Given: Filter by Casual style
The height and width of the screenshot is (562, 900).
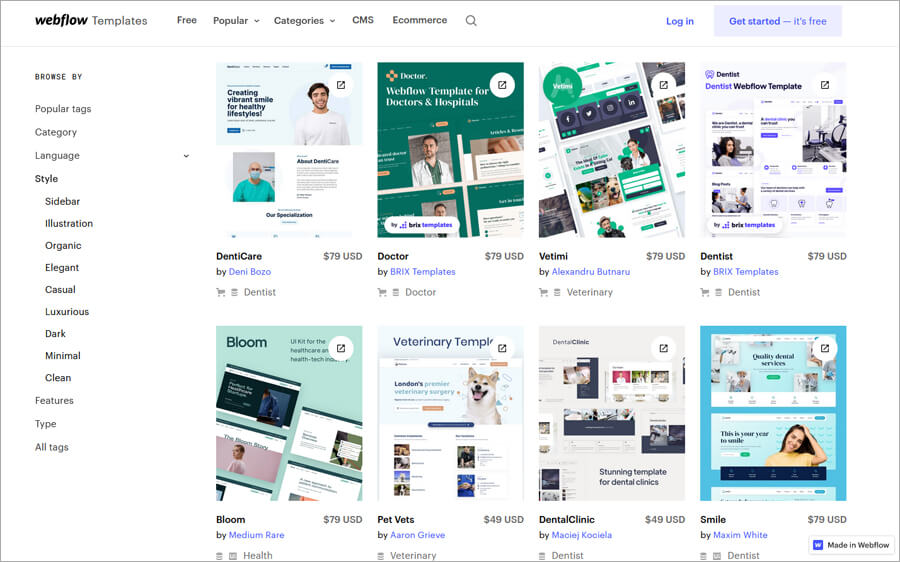Looking at the screenshot, I should 60,289.
